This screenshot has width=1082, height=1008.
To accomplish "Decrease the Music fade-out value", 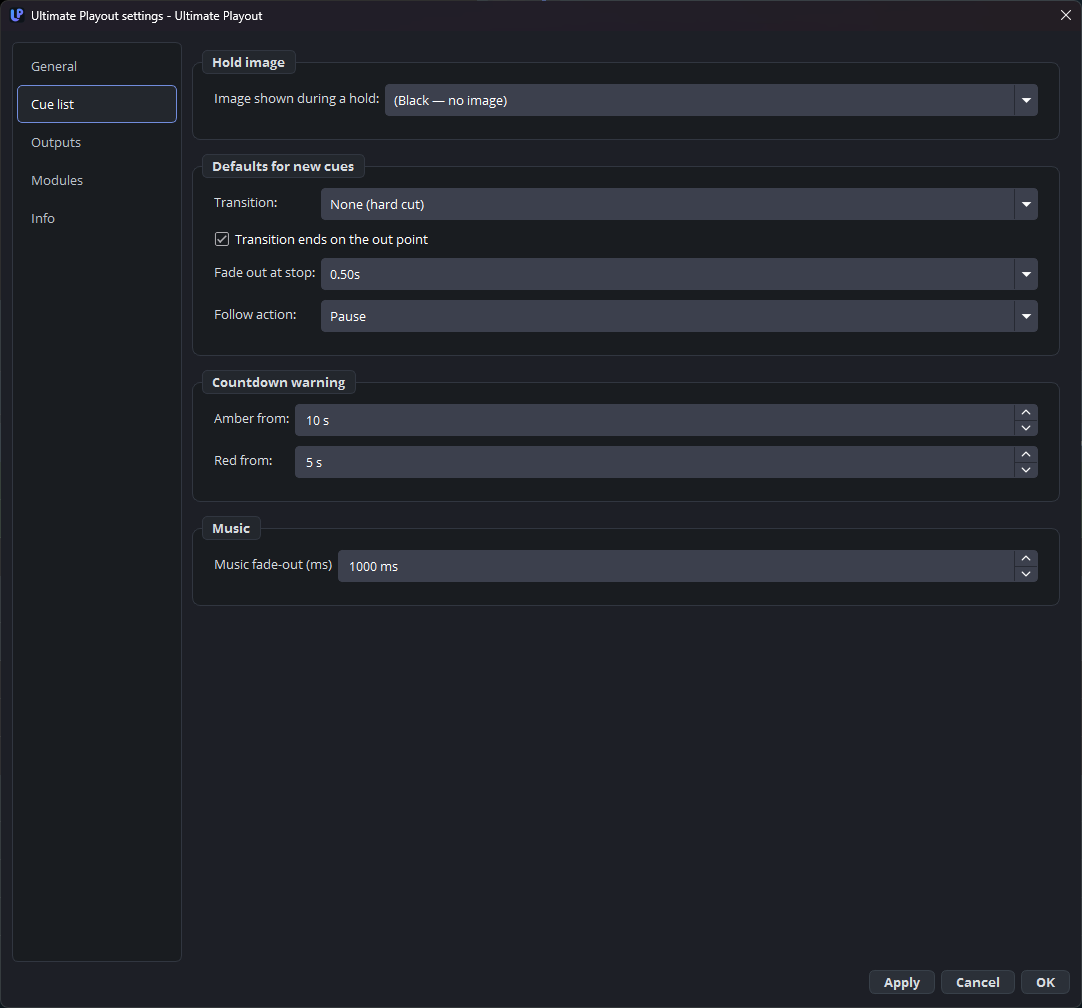I will pos(1026,574).
